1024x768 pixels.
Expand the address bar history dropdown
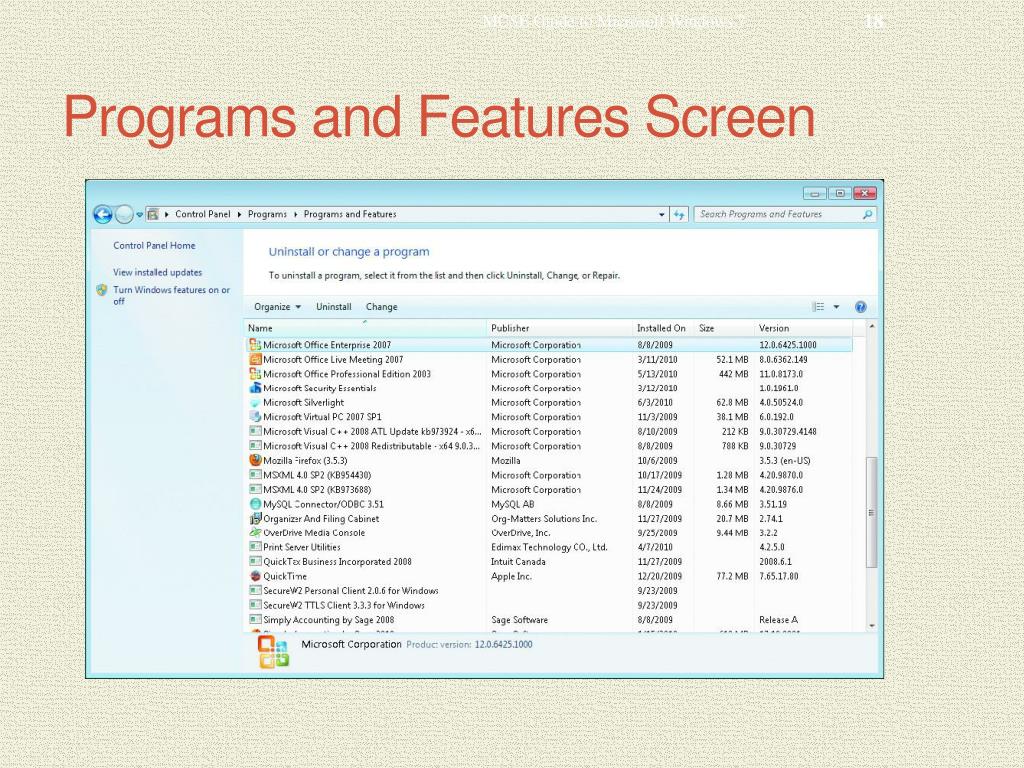coord(662,214)
